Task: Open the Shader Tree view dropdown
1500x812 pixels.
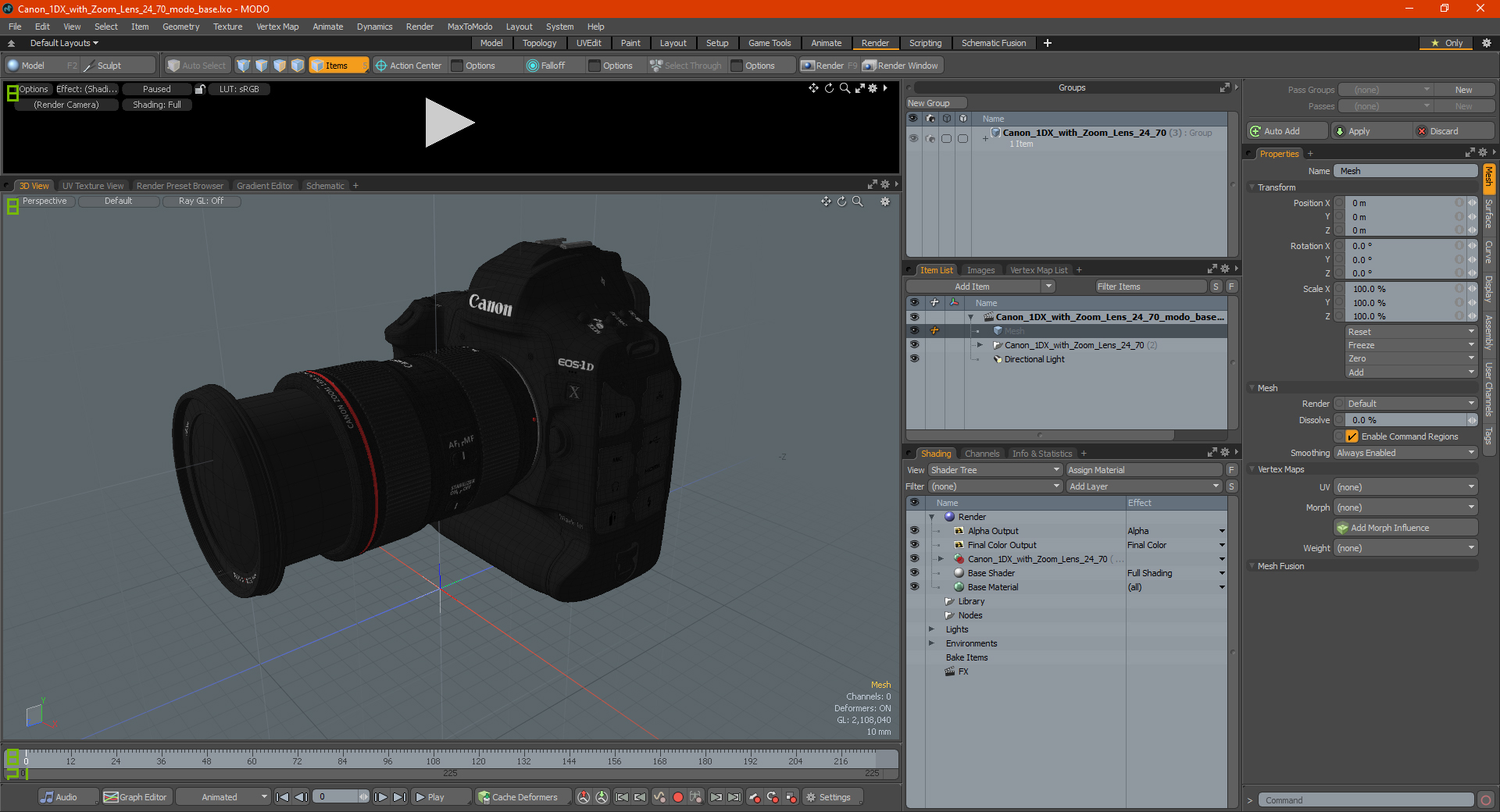Action: (995, 470)
